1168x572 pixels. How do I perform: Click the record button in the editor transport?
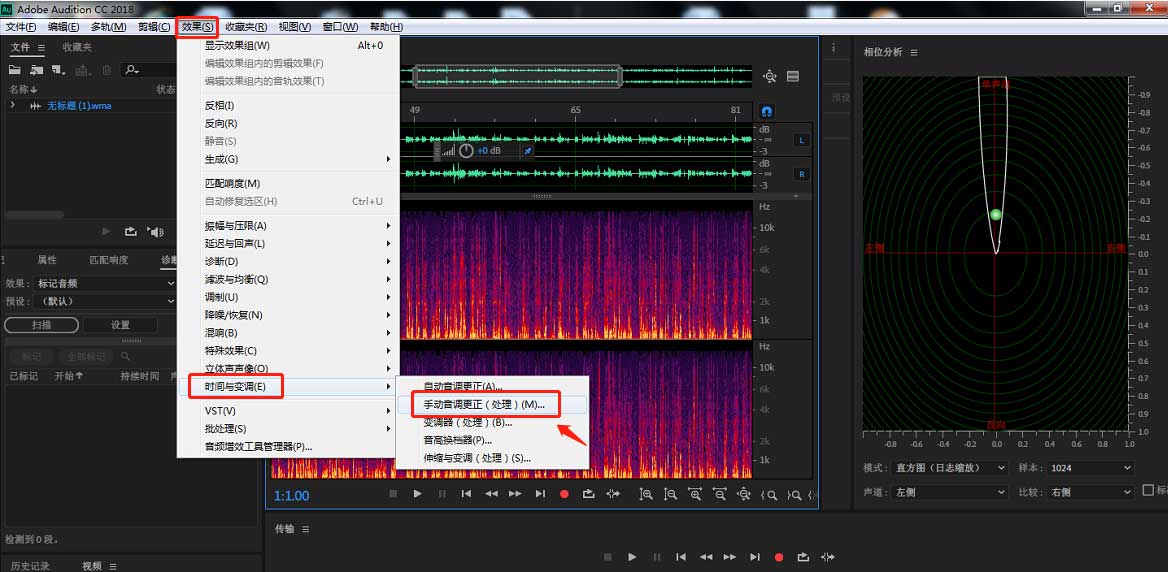click(x=564, y=494)
